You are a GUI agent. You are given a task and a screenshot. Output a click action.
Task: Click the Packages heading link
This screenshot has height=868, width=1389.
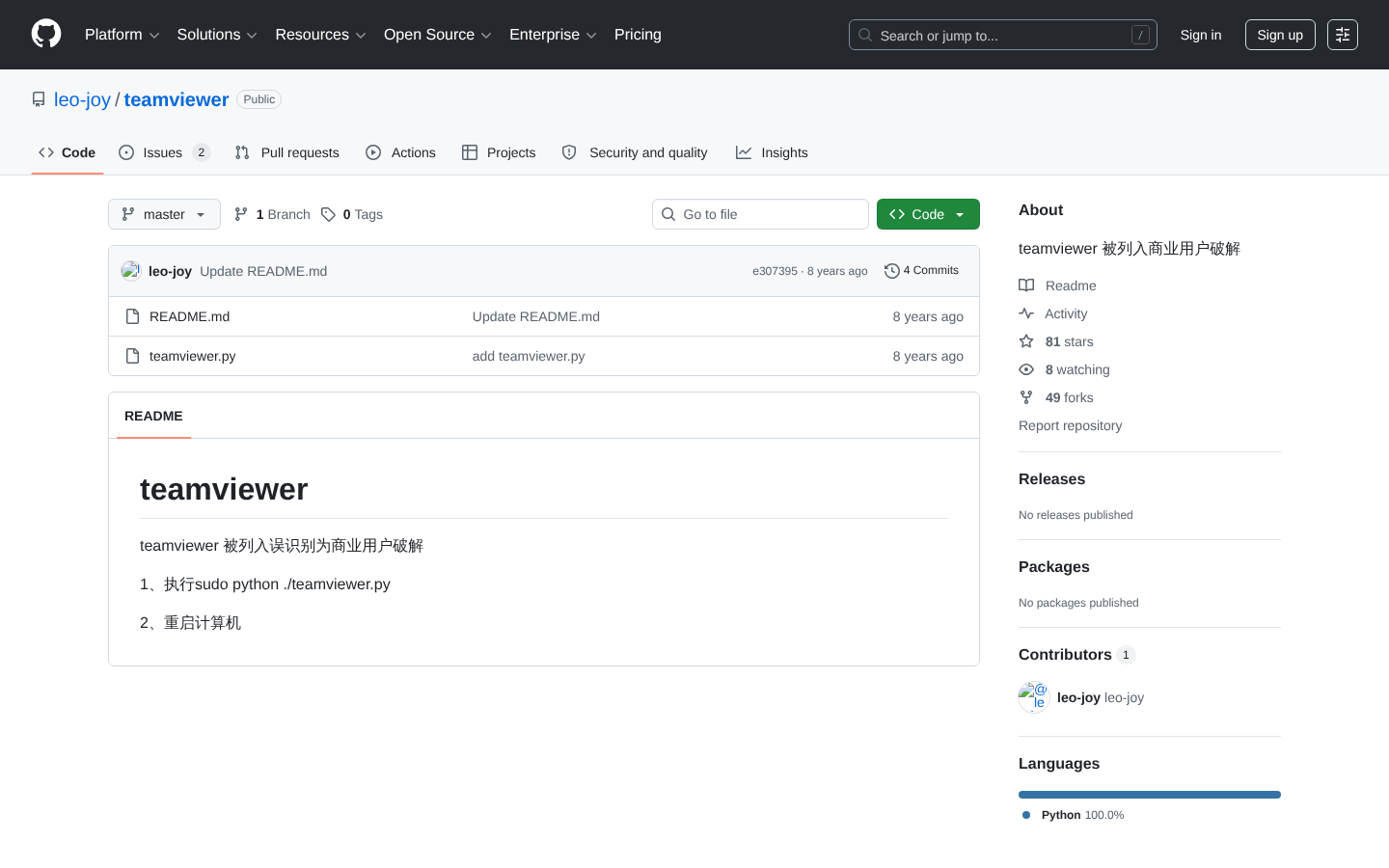(x=1053, y=567)
